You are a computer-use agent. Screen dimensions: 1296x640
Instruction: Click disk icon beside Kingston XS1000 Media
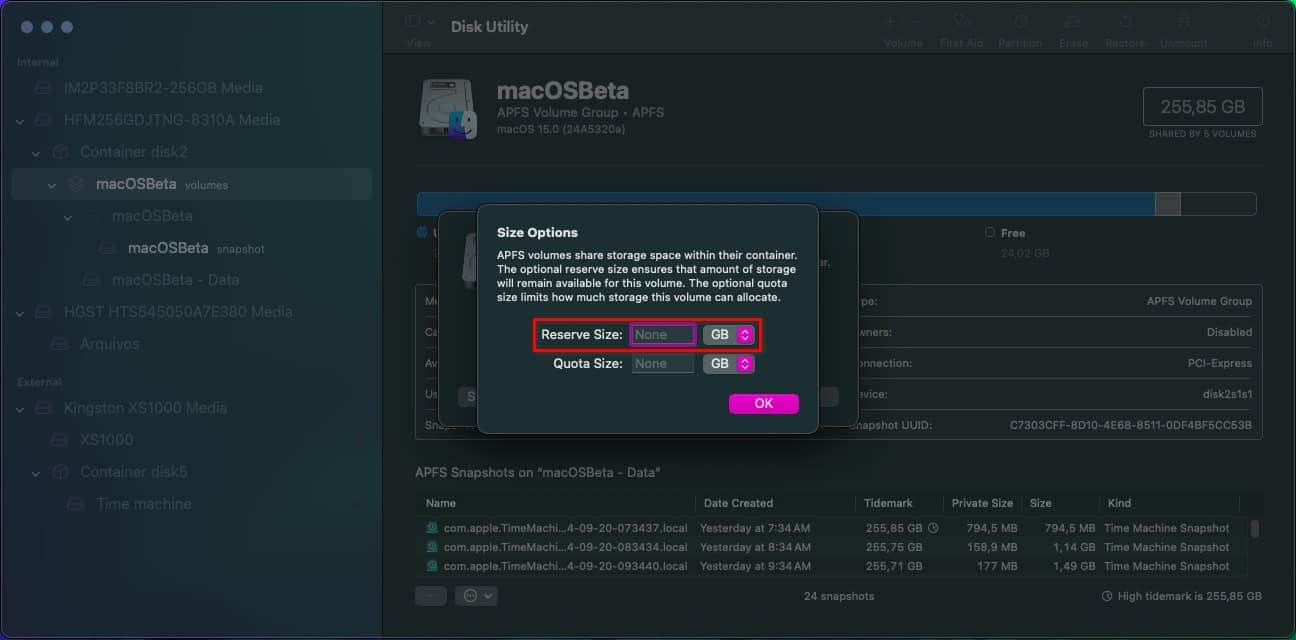point(44,408)
